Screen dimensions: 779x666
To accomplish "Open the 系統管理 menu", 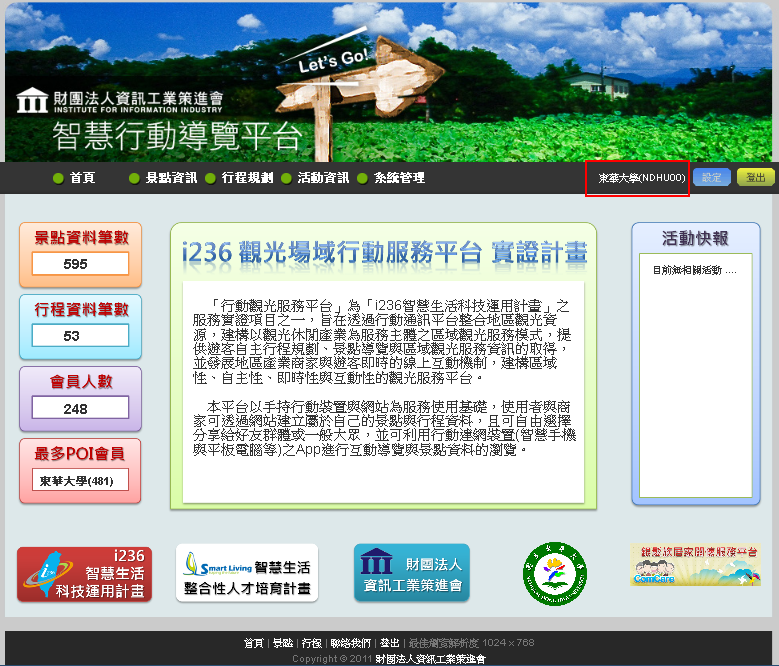I will [x=399, y=178].
